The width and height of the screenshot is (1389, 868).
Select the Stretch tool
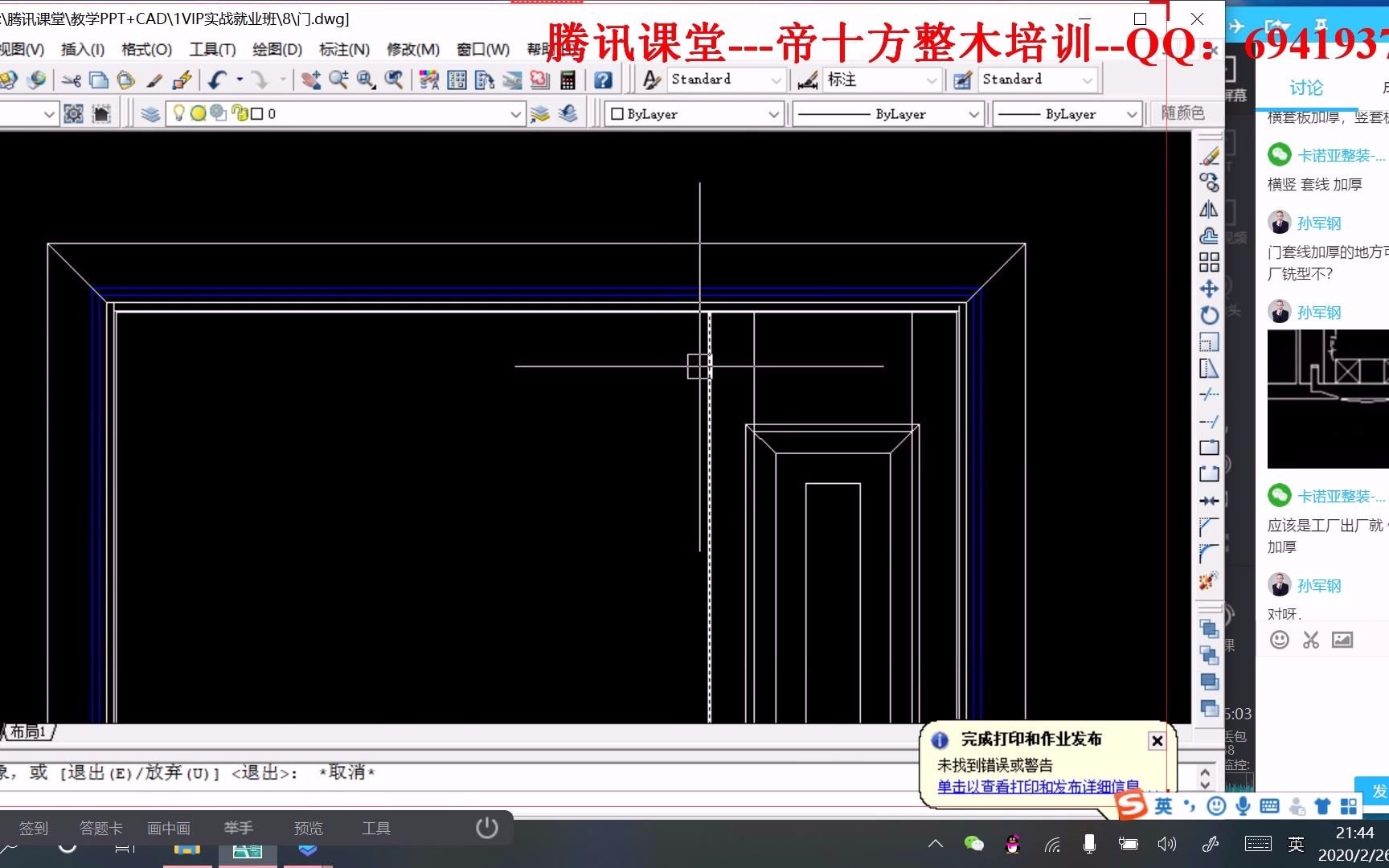[x=1209, y=368]
